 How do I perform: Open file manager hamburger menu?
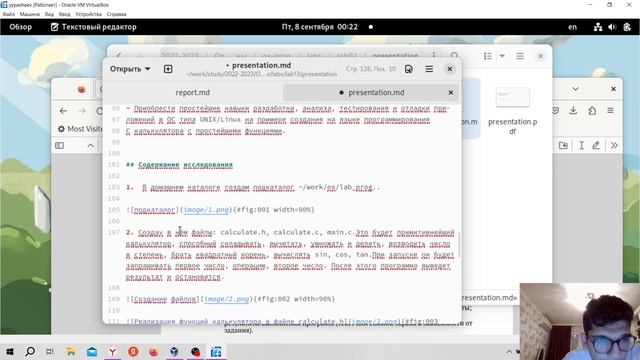(x=520, y=56)
